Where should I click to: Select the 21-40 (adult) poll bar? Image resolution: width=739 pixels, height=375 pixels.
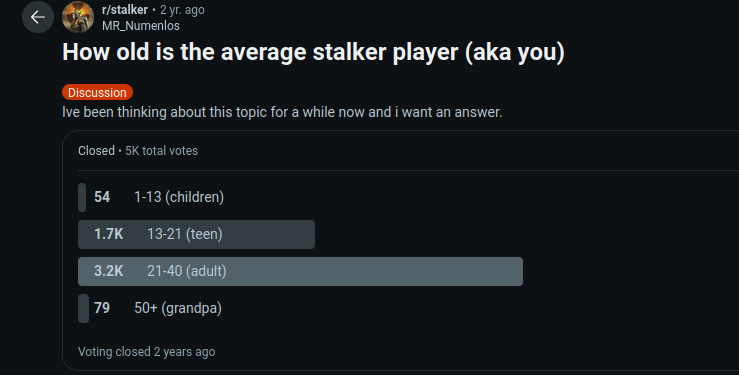tap(300, 271)
